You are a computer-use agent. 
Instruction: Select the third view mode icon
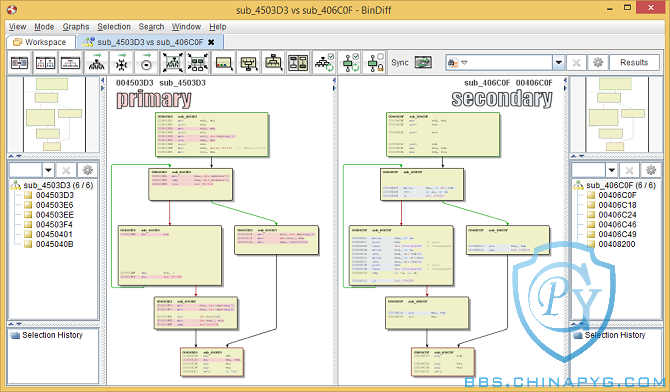point(71,63)
